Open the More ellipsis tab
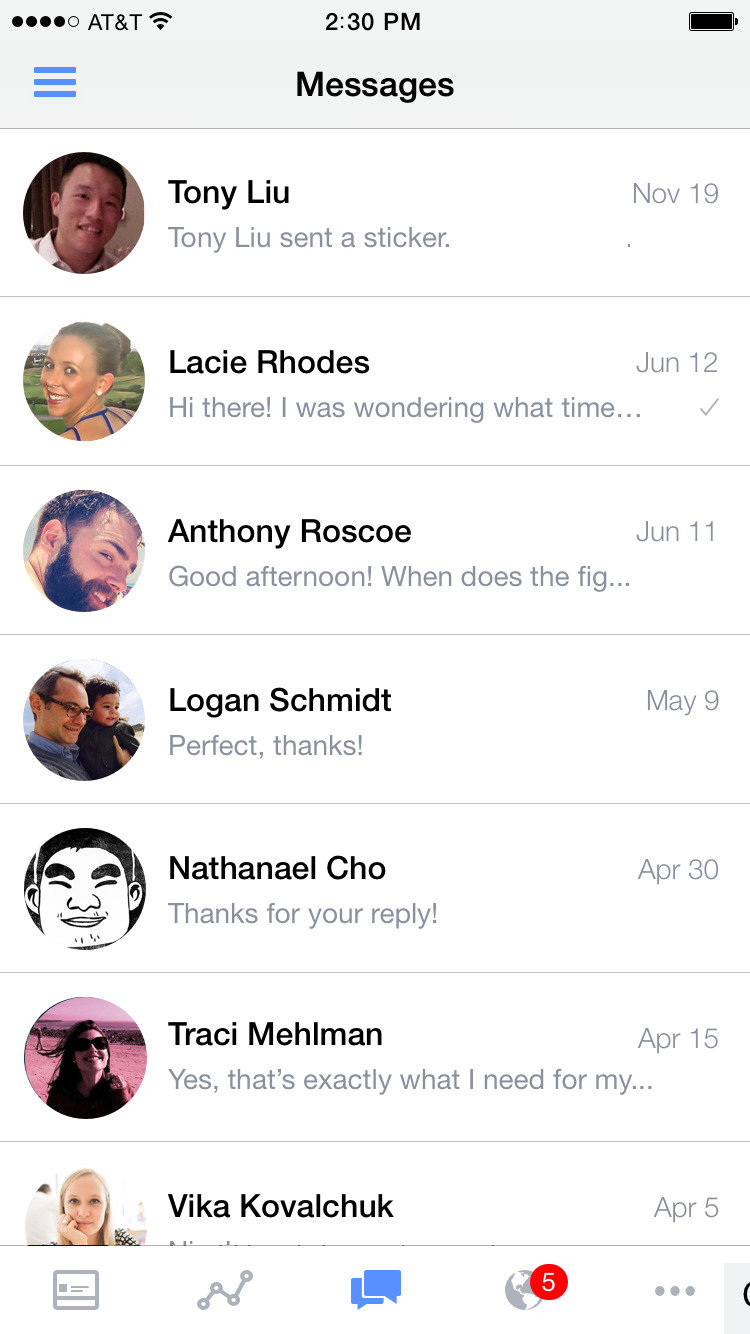Viewport: 750px width, 1334px height. [x=675, y=1290]
